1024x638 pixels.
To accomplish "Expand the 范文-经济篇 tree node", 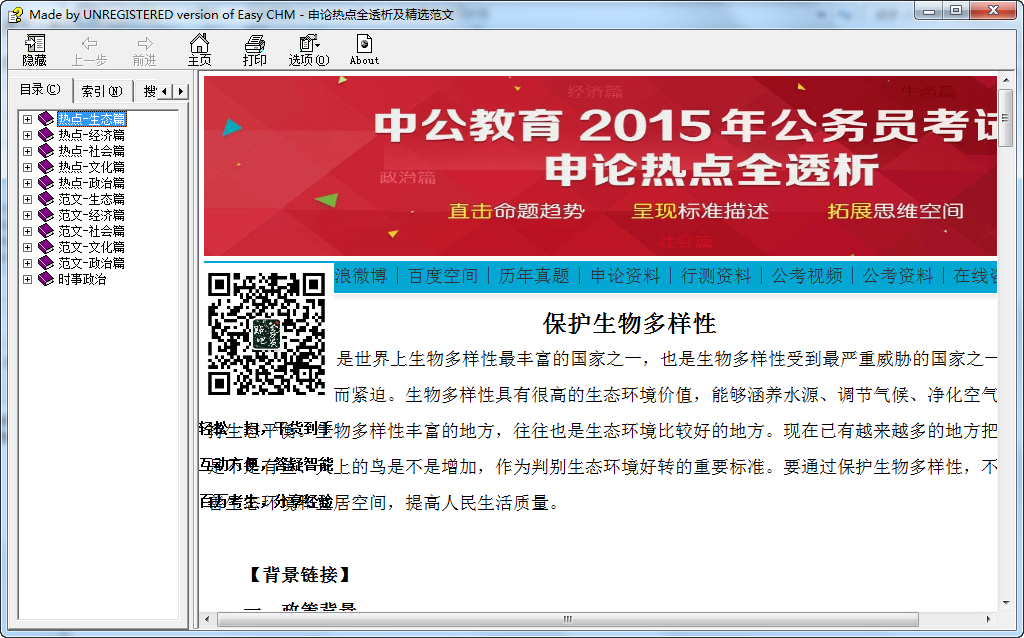I will coord(27,215).
